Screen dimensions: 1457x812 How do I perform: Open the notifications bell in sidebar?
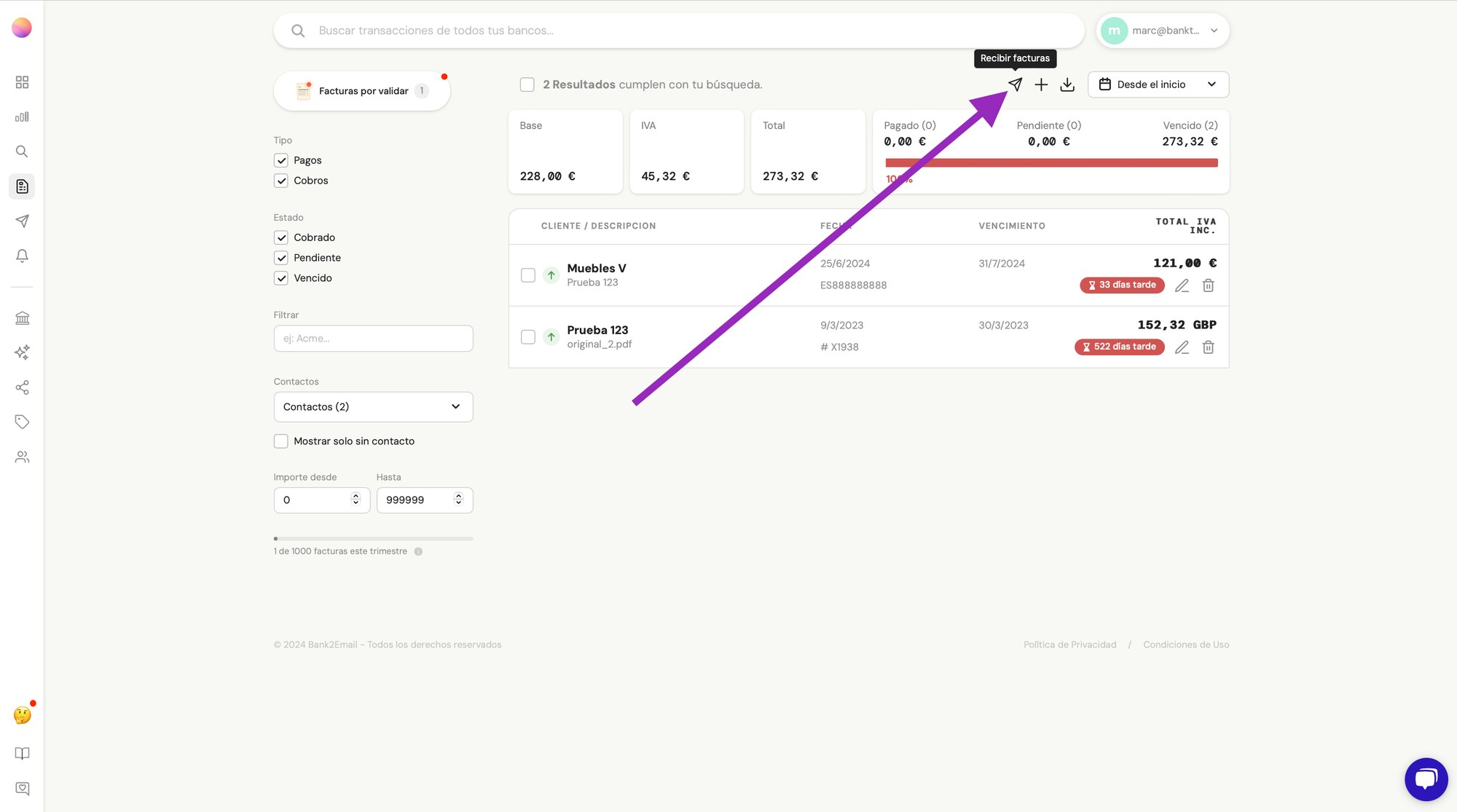pos(22,256)
